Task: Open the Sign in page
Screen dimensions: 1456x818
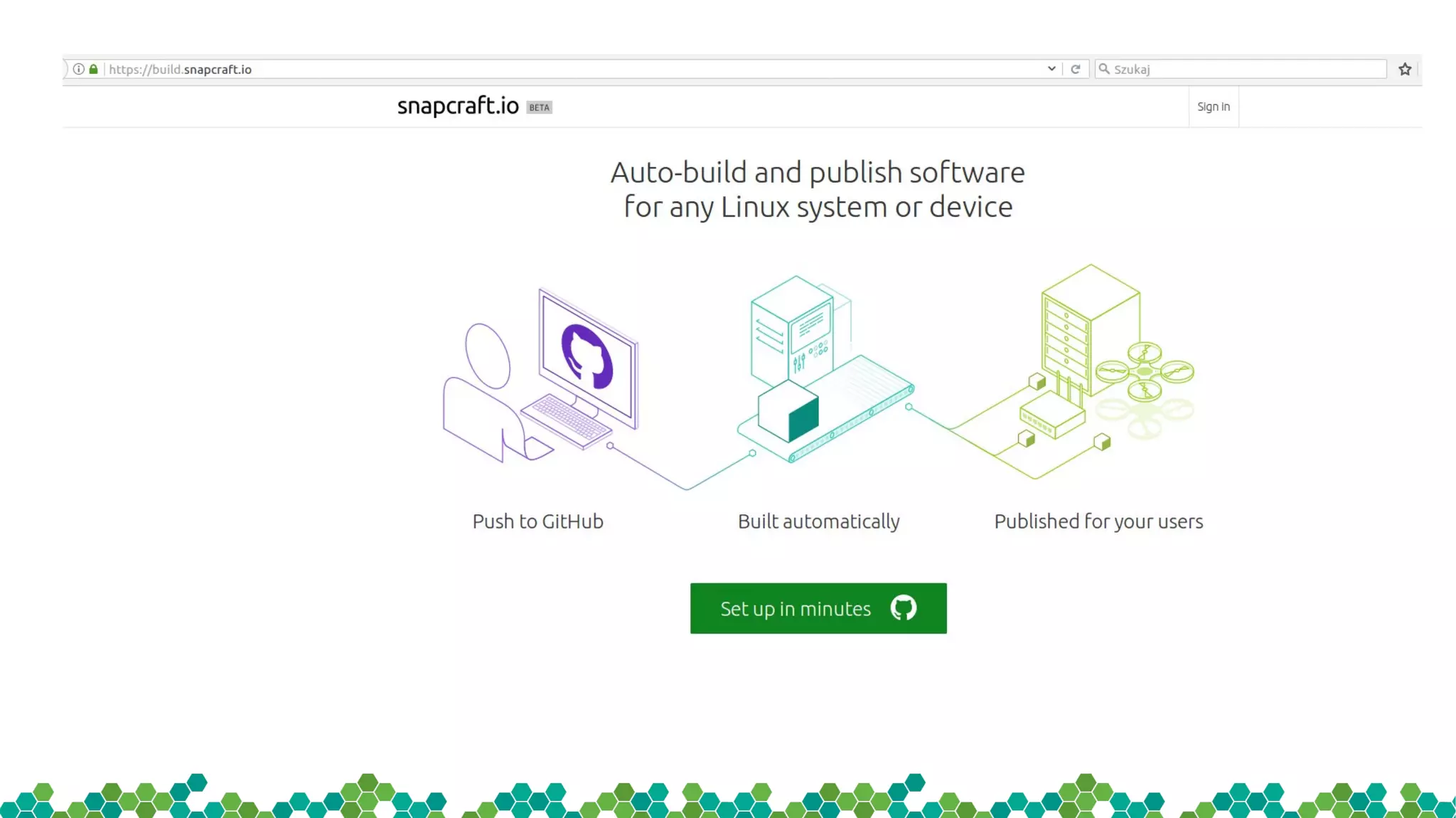Action: point(1213,107)
